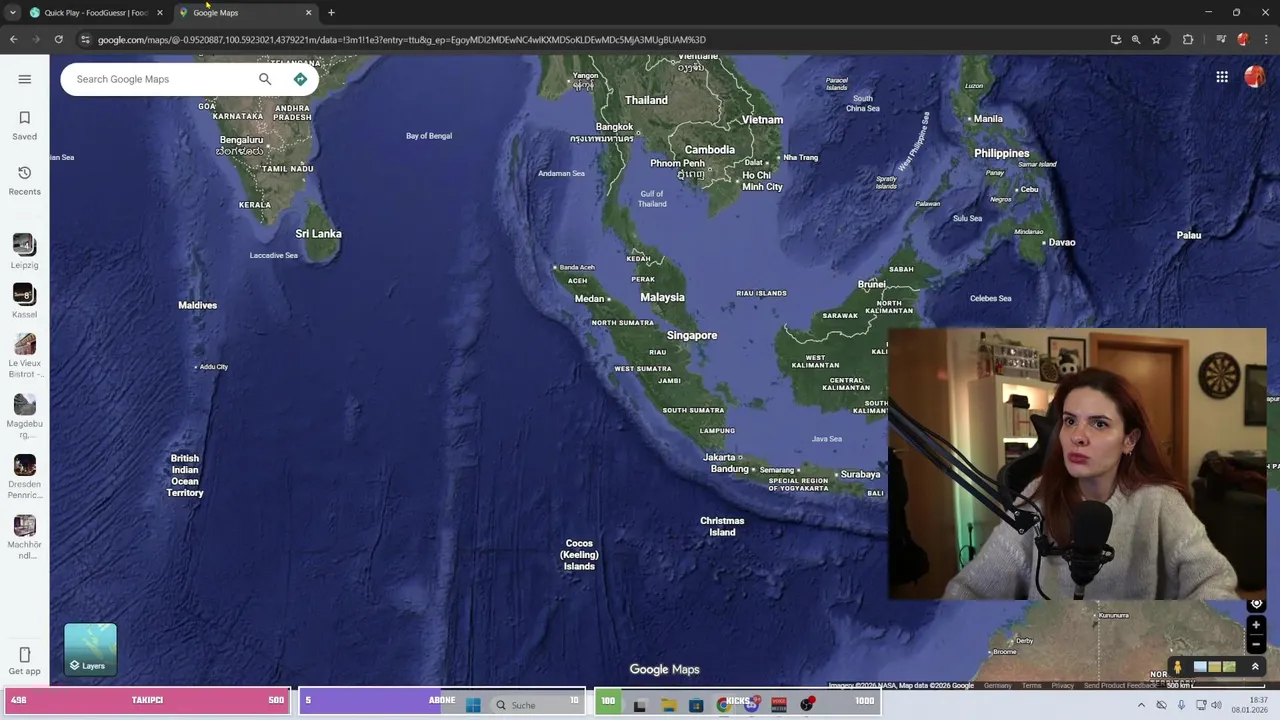Click the British Indian Ocean Territory label
This screenshot has width=1280, height=720.
185,475
